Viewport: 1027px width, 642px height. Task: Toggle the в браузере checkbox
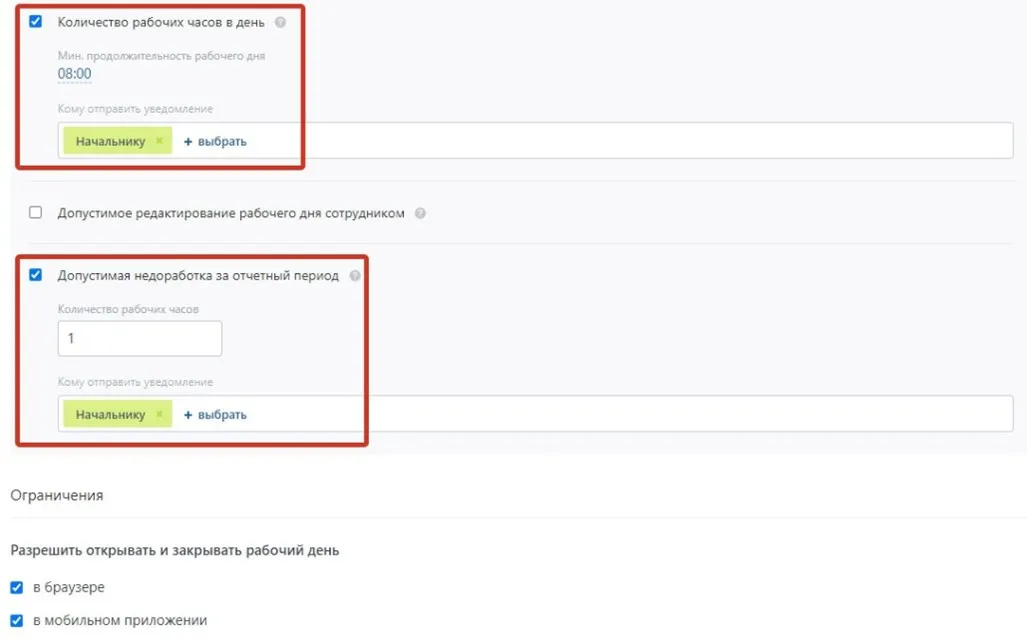[x=16, y=587]
